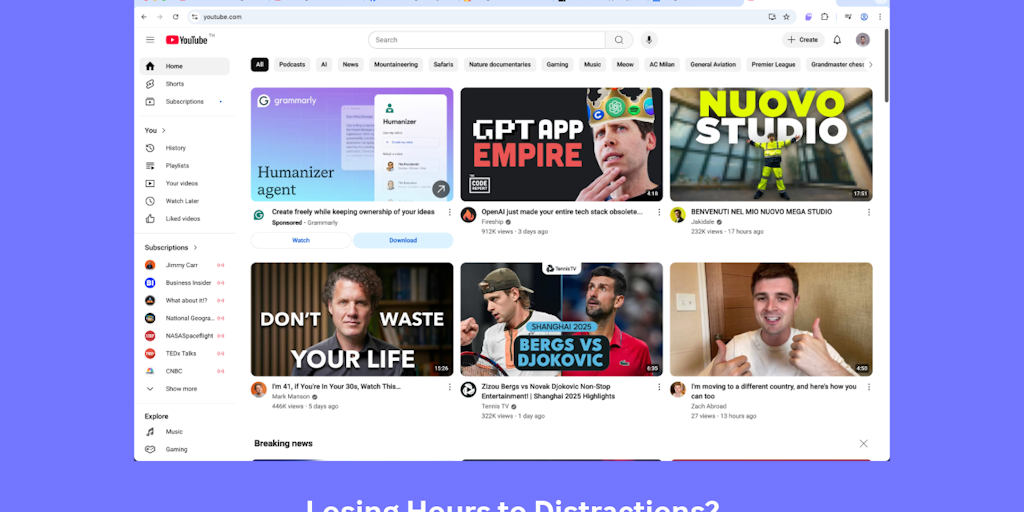The height and width of the screenshot is (512, 1024).
Task: Open Playlists from the sidebar
Action: 184,166
